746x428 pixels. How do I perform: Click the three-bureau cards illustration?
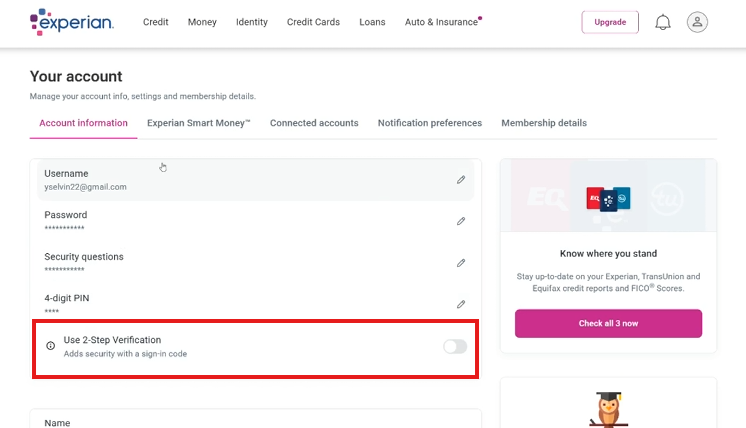608,199
